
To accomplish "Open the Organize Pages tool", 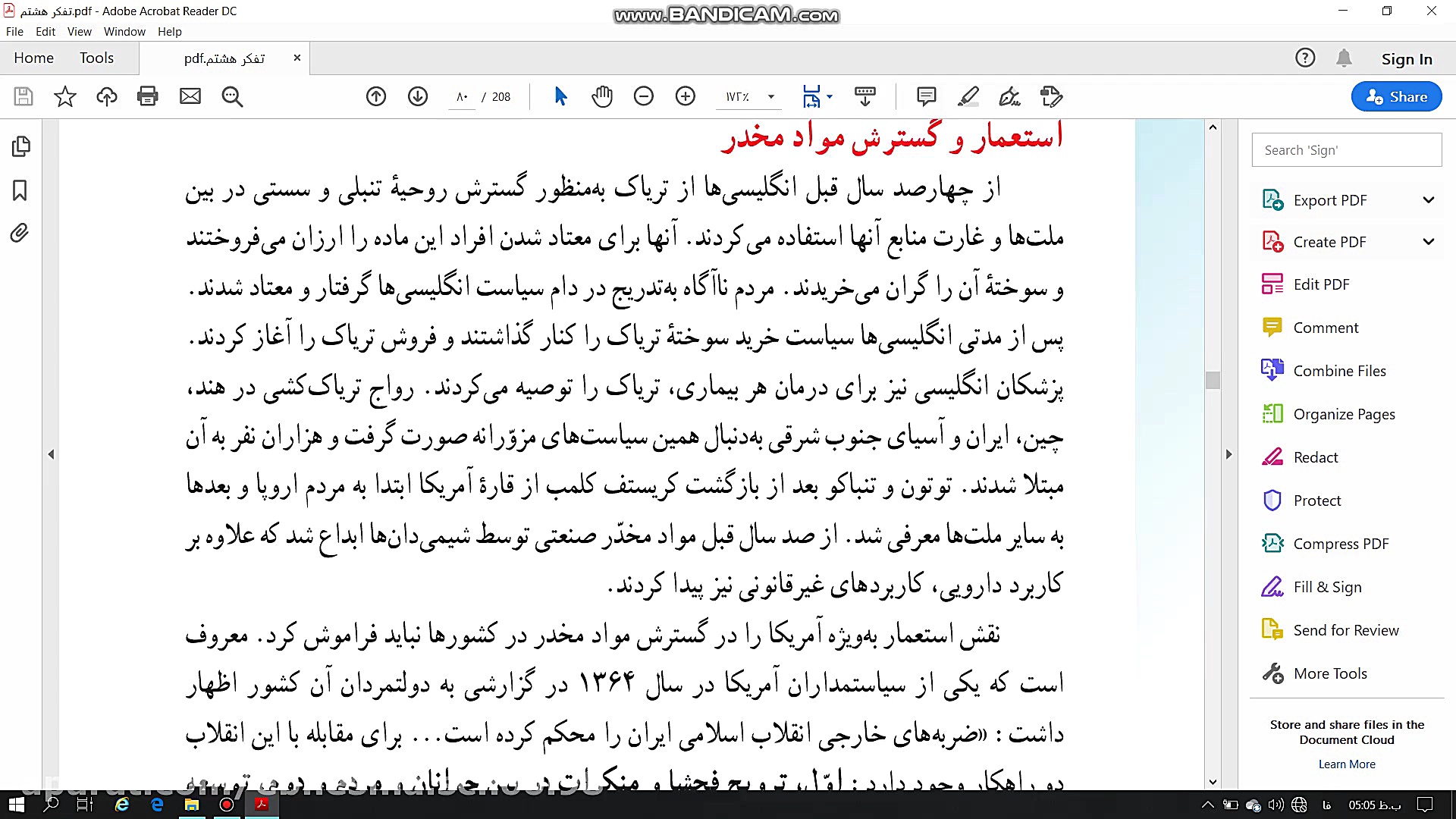I will pyautogui.click(x=1344, y=414).
